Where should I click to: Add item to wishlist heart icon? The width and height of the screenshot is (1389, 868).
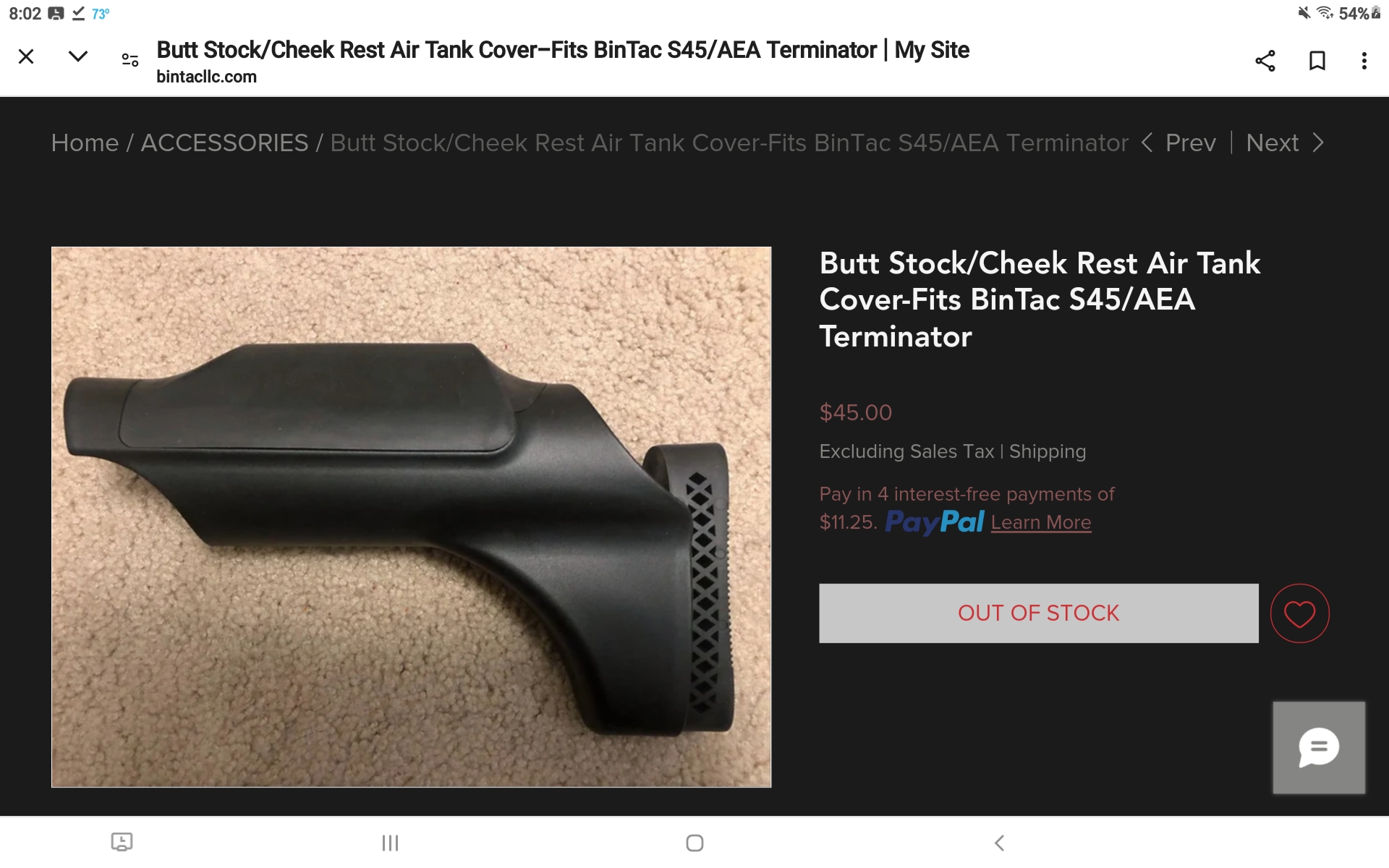(x=1300, y=613)
